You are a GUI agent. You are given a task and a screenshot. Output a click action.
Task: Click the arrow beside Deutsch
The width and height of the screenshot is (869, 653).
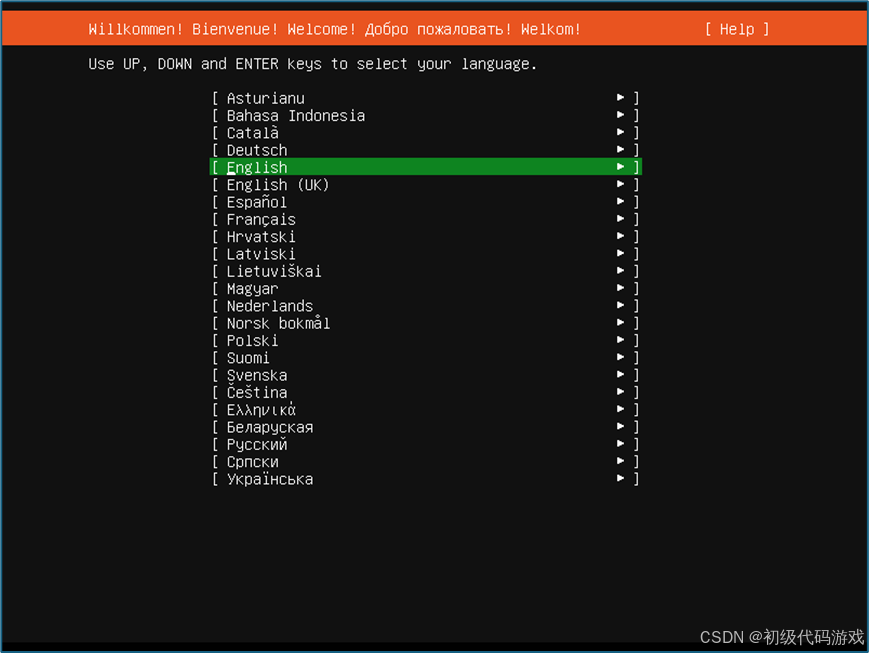click(x=620, y=149)
